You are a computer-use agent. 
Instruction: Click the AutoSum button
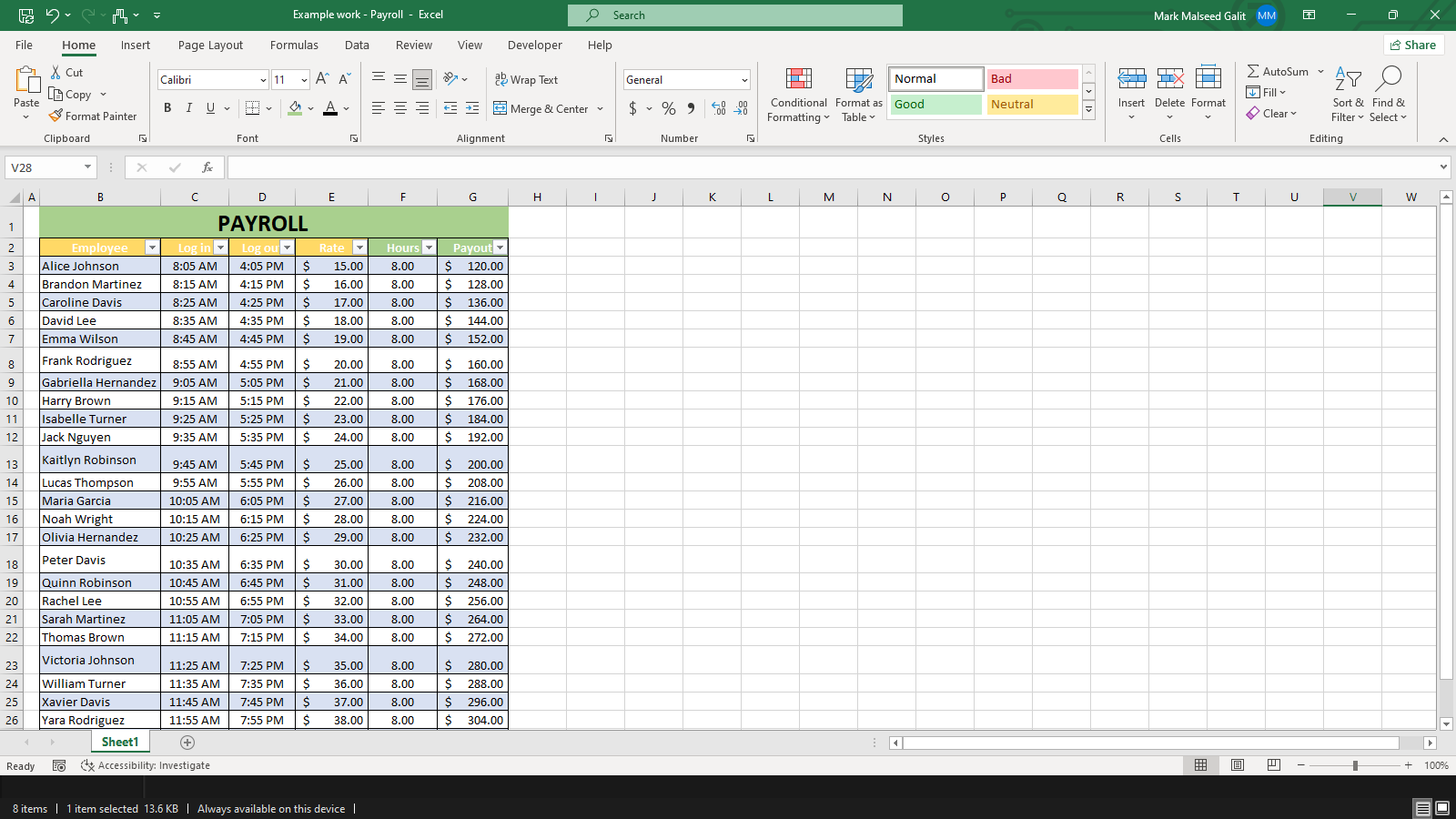click(1278, 72)
